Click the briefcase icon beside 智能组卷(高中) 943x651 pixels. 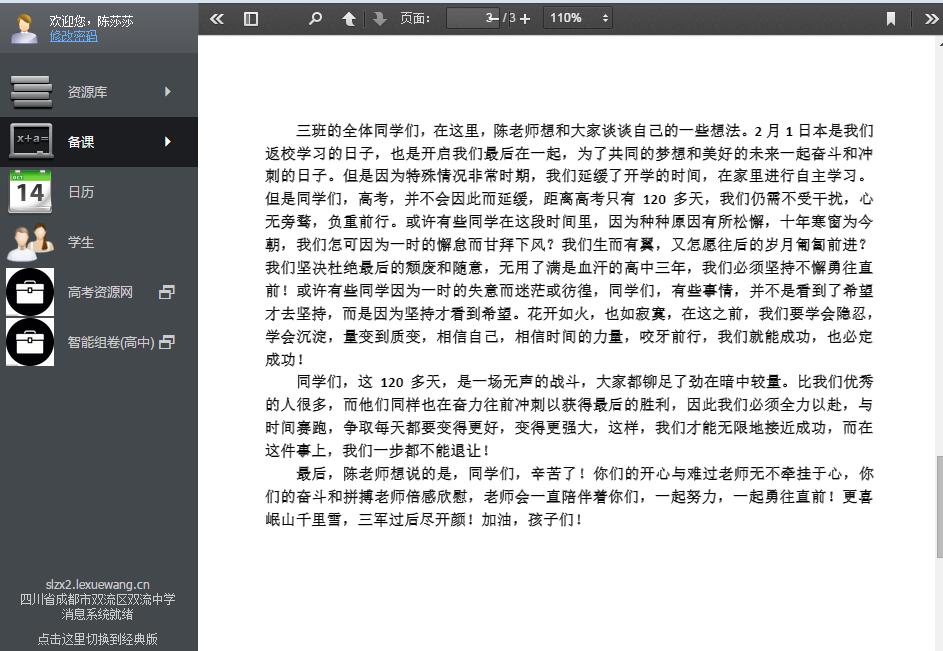click(30, 342)
